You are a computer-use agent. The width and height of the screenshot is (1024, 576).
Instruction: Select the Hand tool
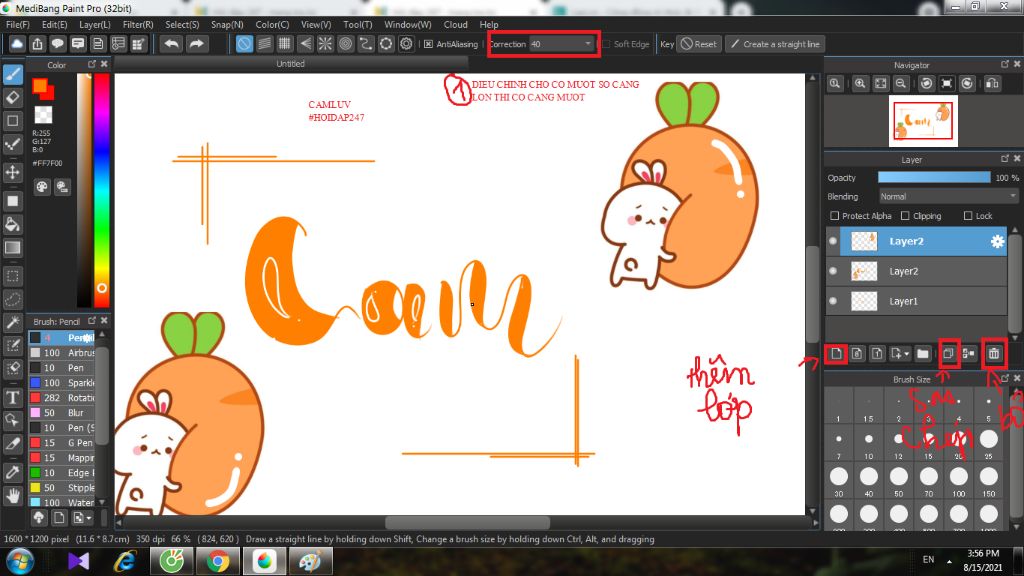[13, 496]
